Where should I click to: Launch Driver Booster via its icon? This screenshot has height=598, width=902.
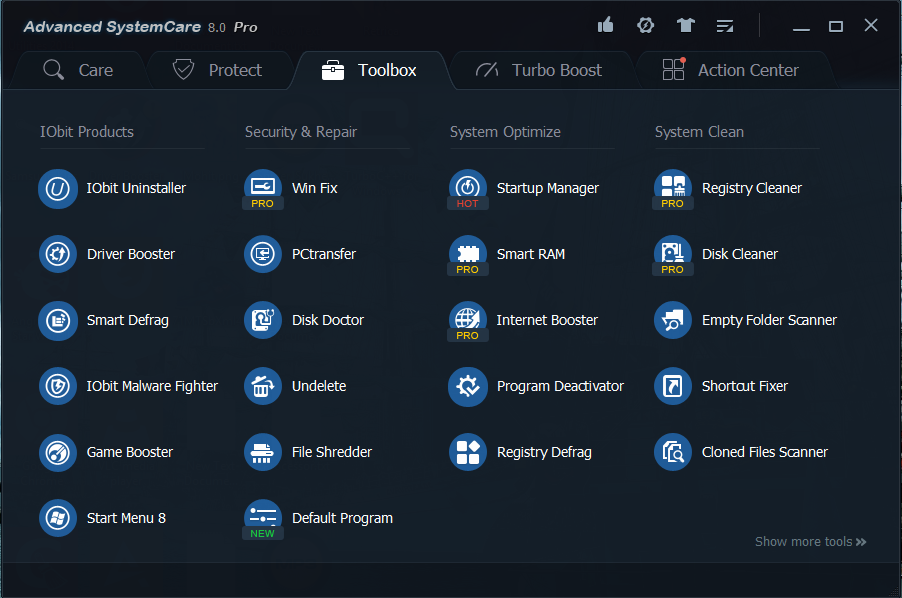(x=58, y=254)
